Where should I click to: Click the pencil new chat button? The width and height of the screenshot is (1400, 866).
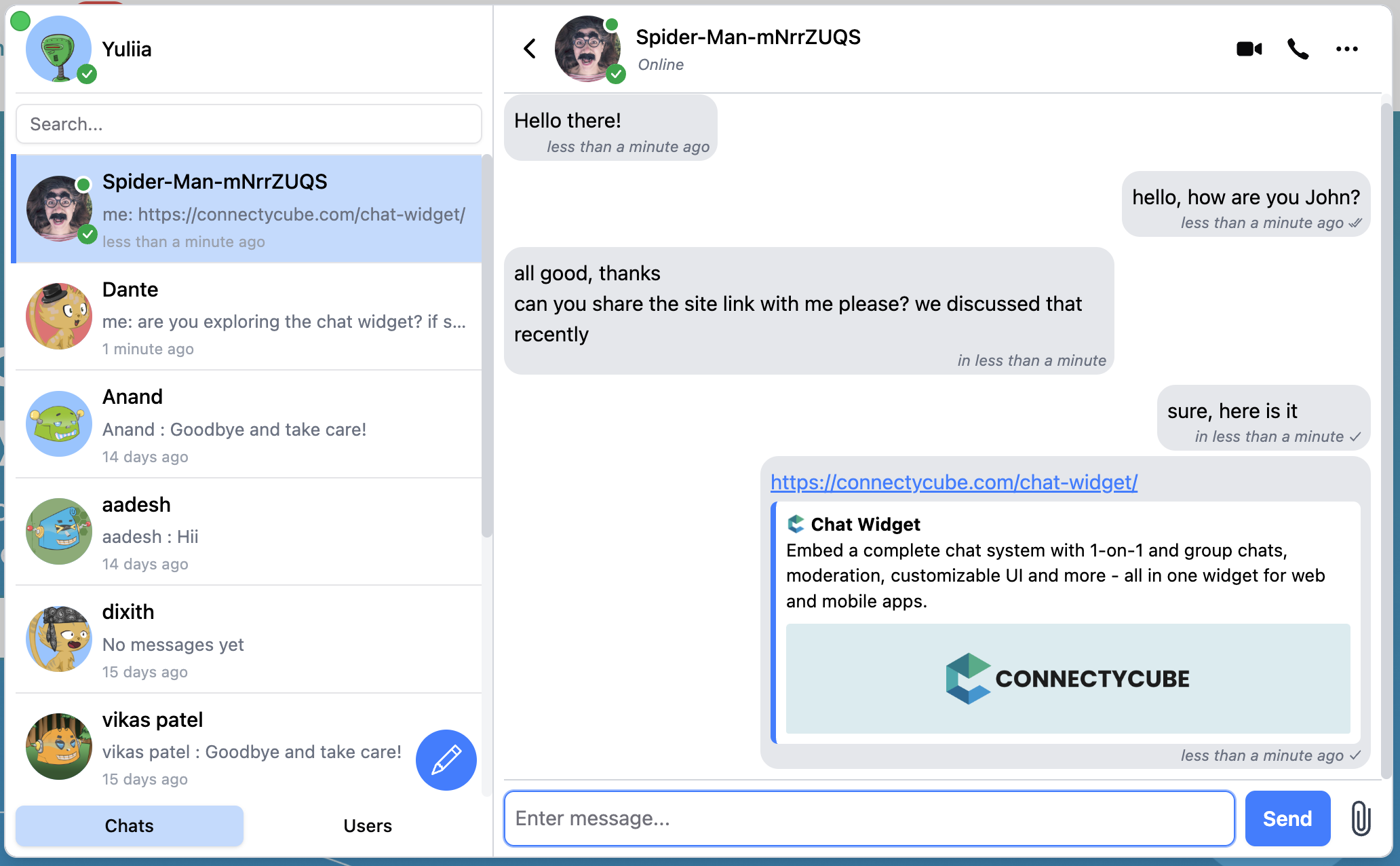coord(446,759)
